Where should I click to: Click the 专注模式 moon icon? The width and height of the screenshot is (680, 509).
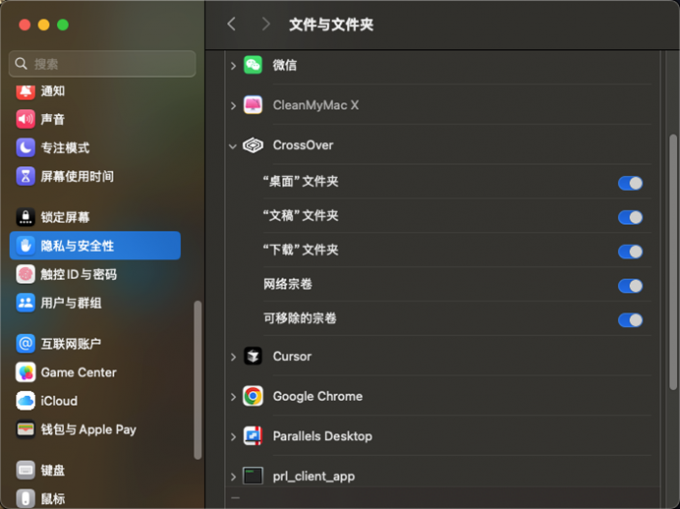pyautogui.click(x=26, y=148)
